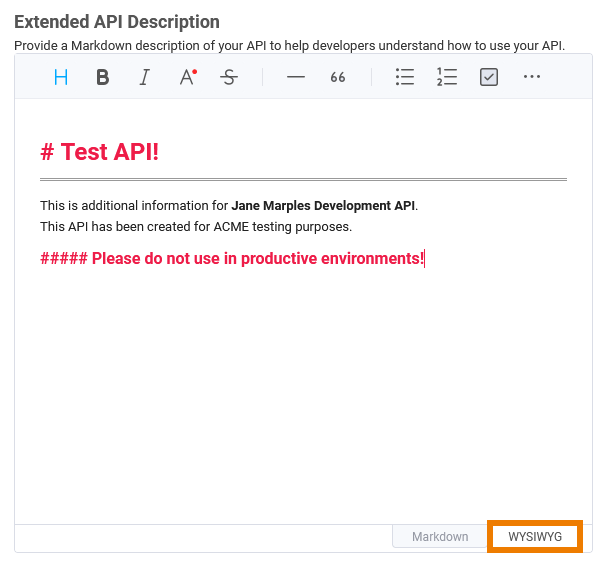Click the 'Please do not use' warning line

click(x=232, y=259)
